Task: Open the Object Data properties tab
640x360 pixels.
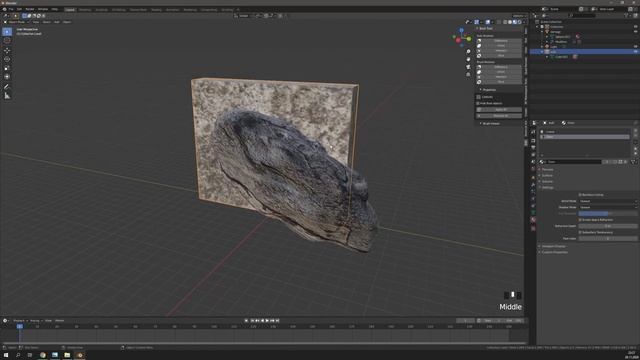Action: (533, 213)
